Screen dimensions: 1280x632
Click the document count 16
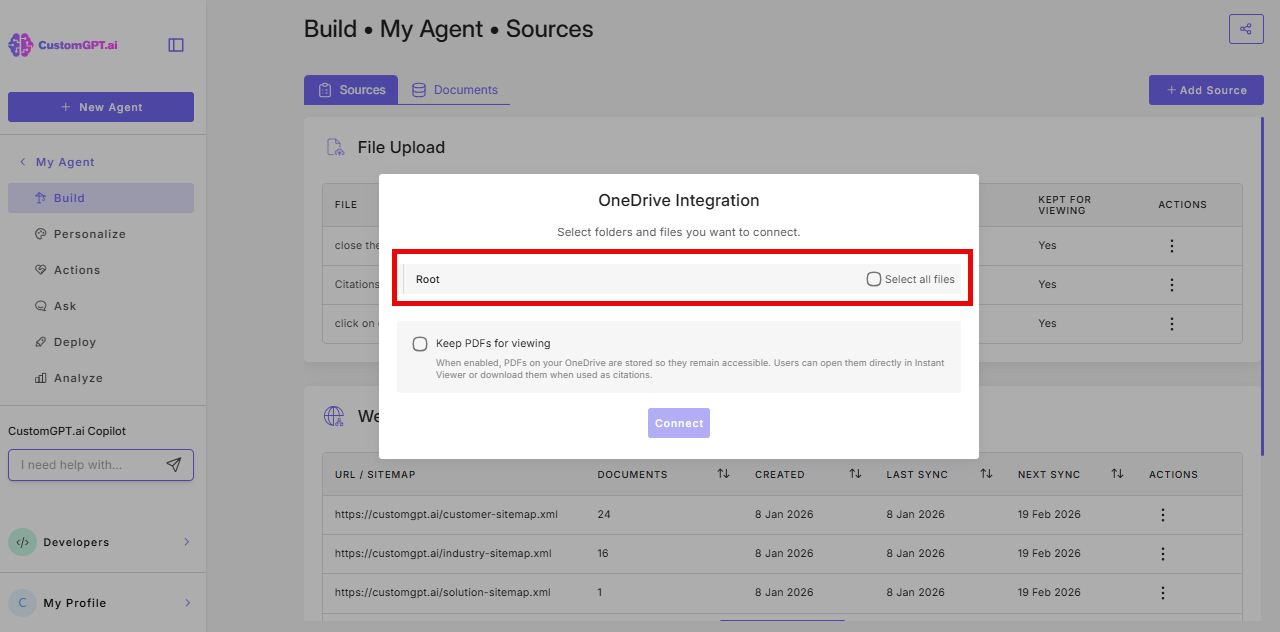604,553
